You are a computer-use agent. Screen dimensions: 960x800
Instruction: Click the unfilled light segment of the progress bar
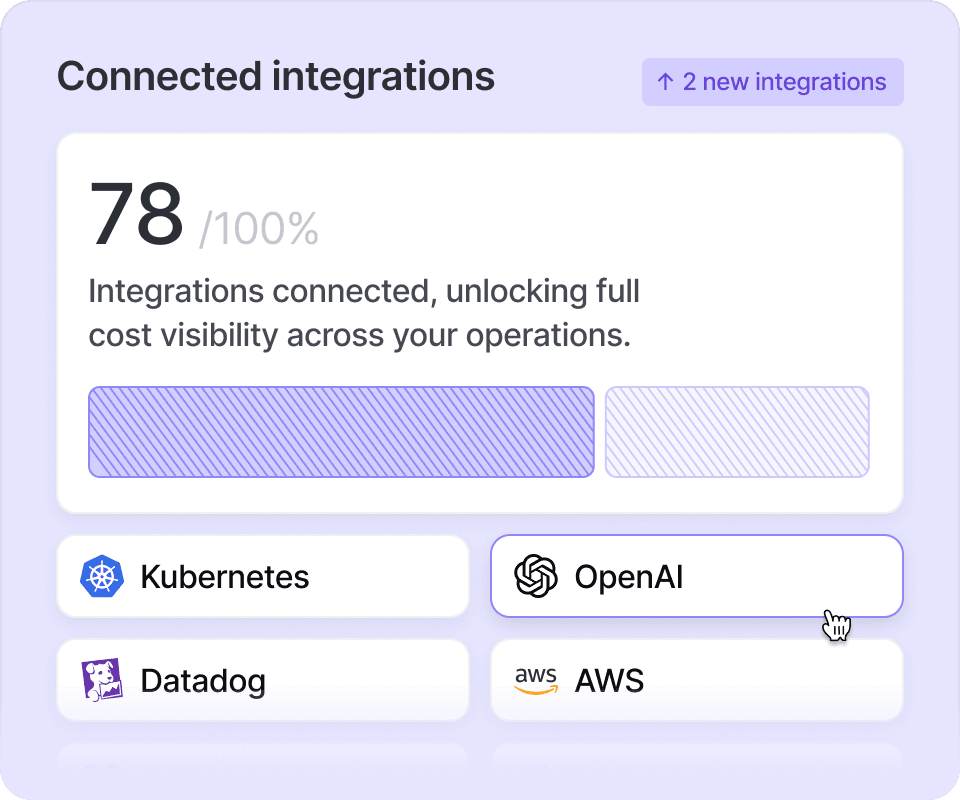pos(737,432)
